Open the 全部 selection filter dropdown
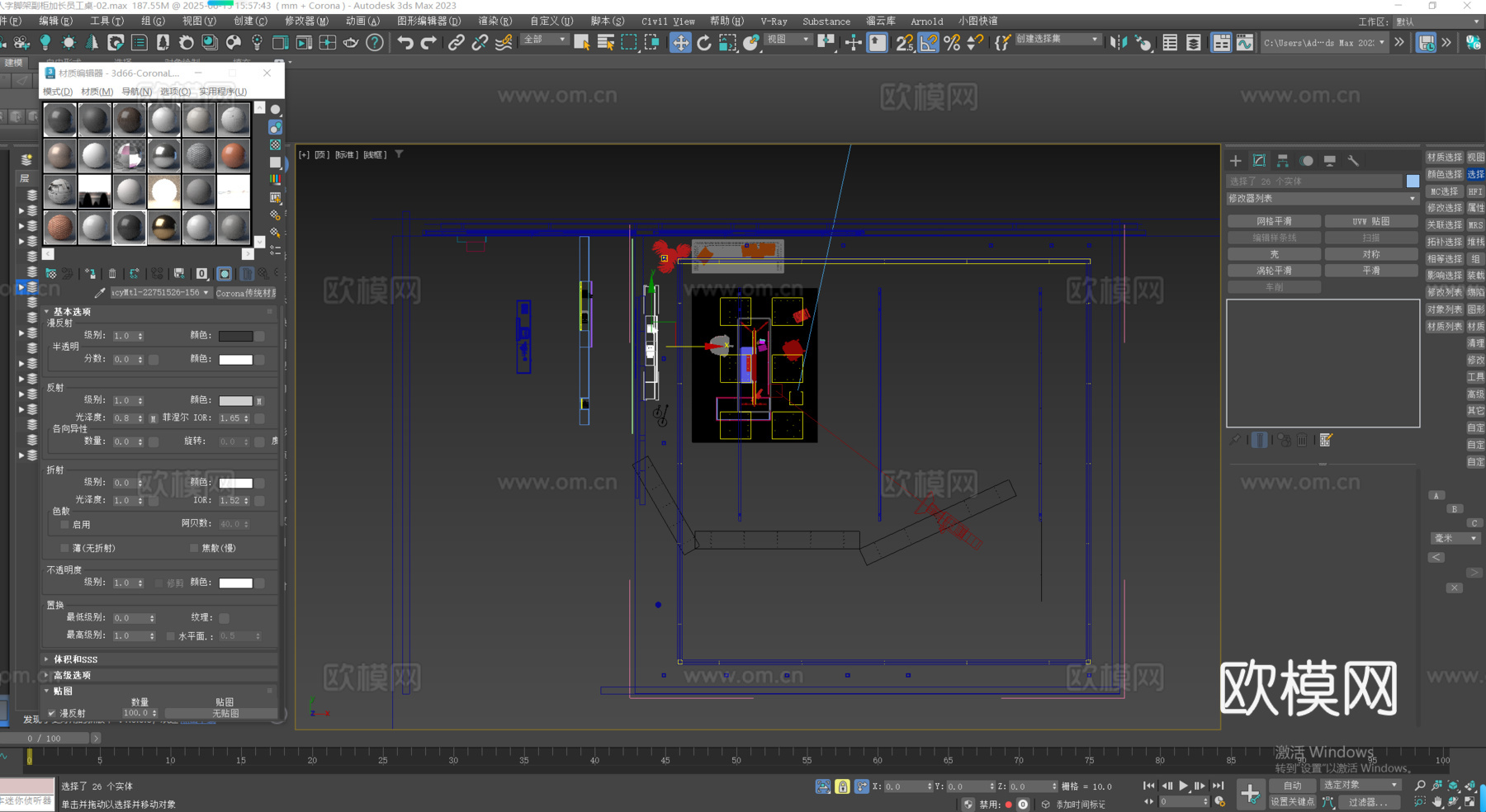The height and width of the screenshot is (812, 1486). pos(544,40)
